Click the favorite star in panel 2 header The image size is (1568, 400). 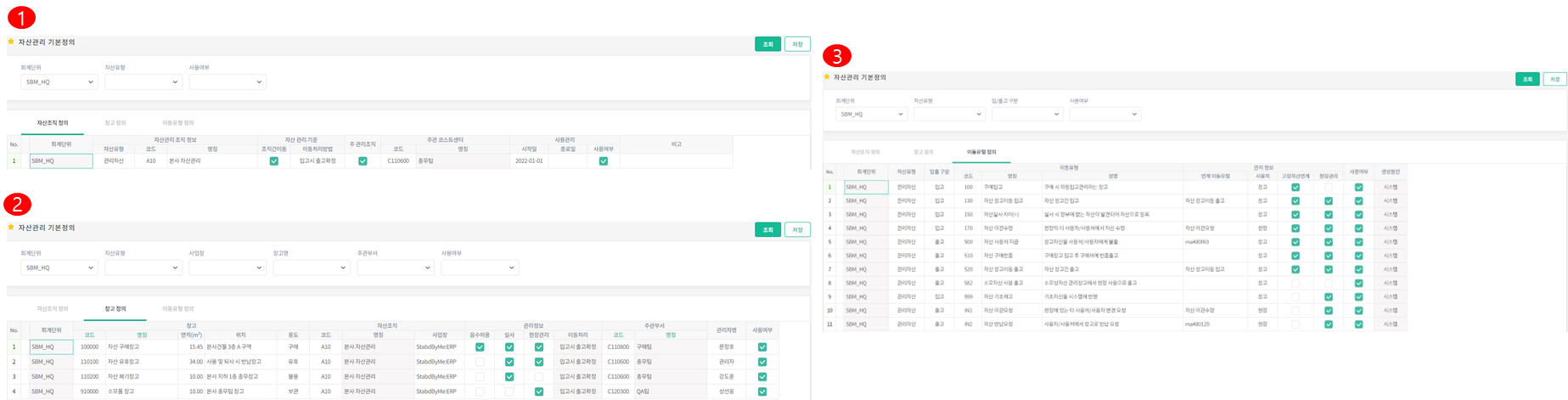pos(11,228)
